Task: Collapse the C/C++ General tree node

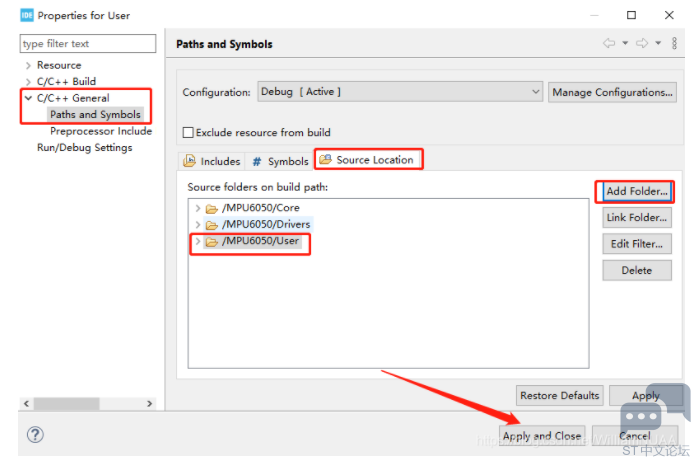Action: pos(28,98)
